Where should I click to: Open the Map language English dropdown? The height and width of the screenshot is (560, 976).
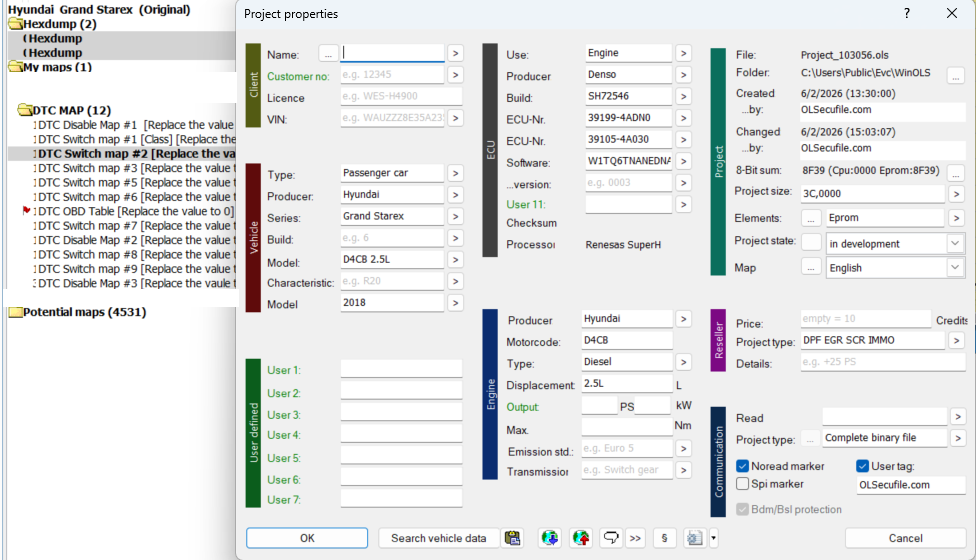(x=955, y=268)
